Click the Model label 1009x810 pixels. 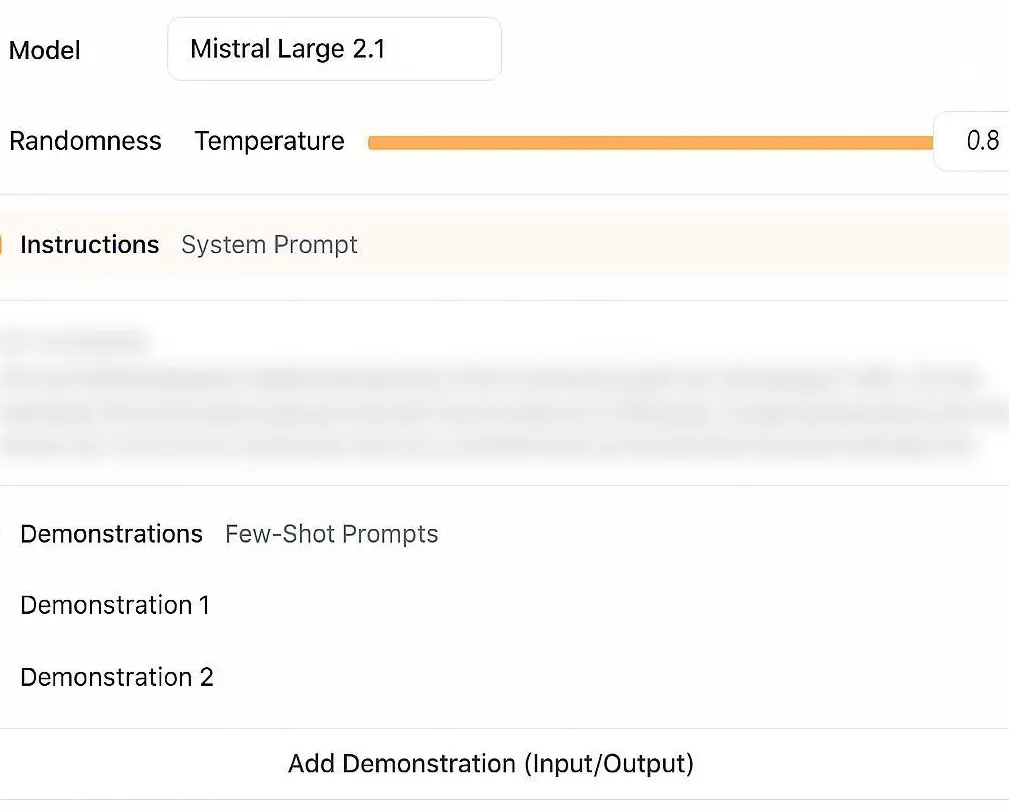pos(45,51)
